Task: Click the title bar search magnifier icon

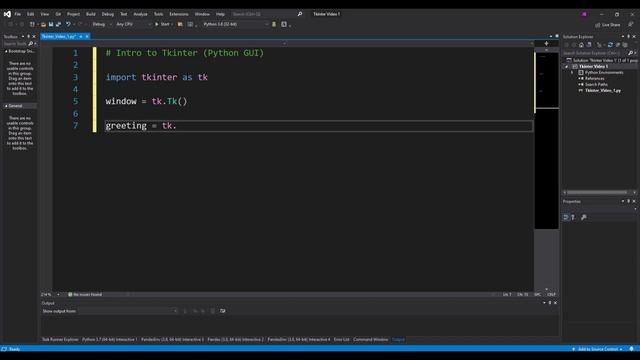Action: 300,14
